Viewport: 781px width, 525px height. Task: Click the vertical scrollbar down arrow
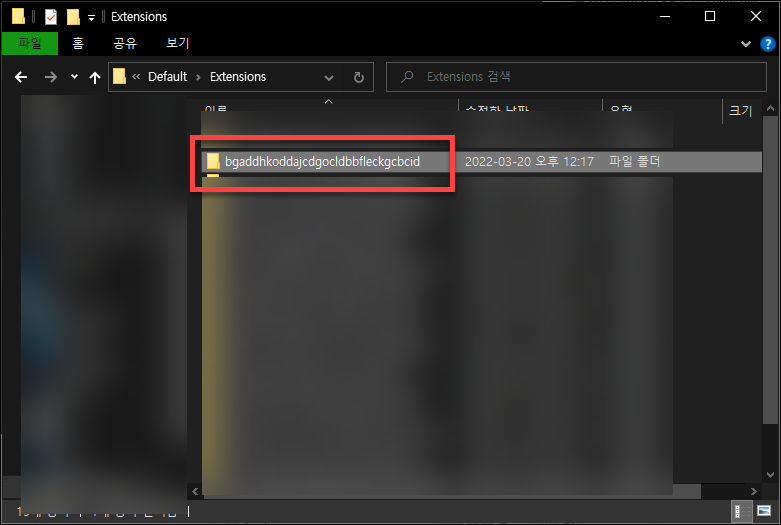click(771, 475)
